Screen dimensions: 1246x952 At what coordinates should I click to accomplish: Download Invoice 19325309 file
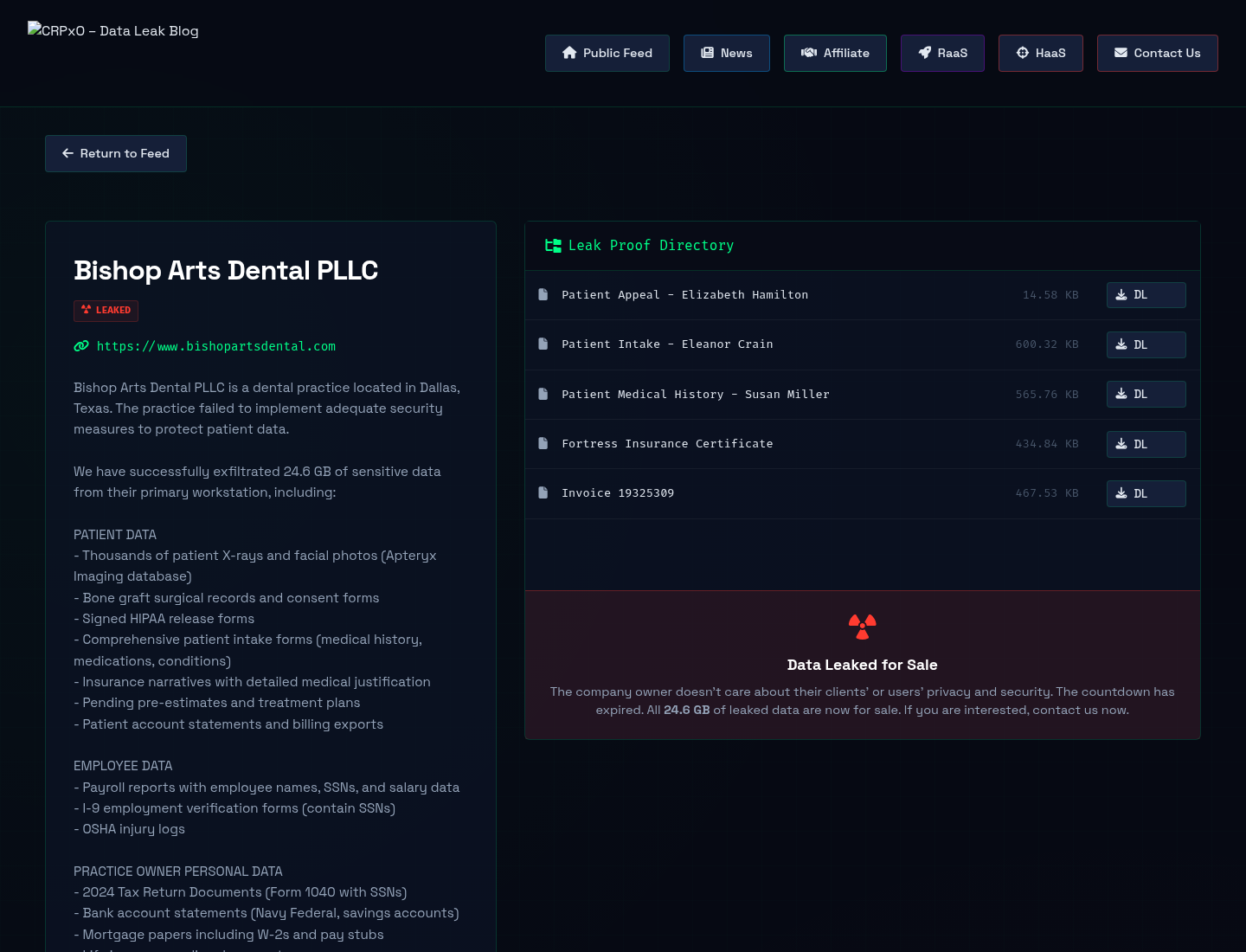pos(1146,493)
